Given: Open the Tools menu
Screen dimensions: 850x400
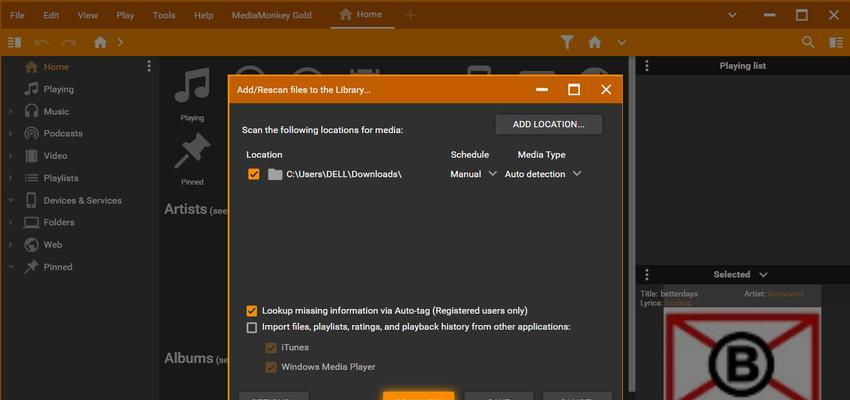Looking at the screenshot, I should 164,15.
